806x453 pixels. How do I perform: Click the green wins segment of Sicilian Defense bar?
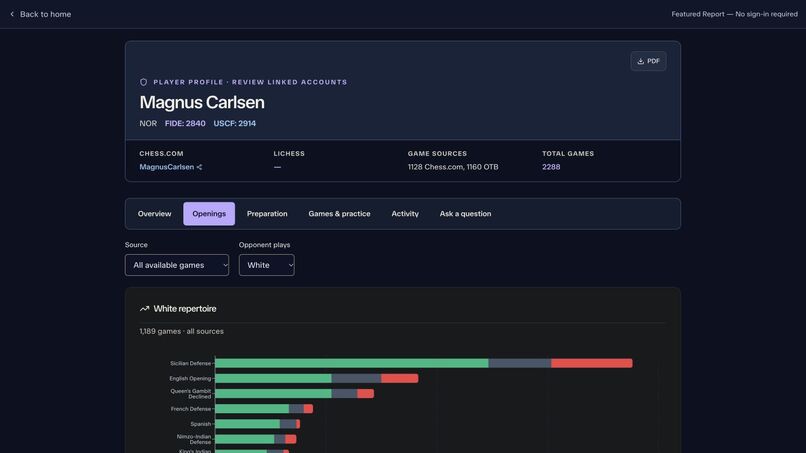[352, 364]
